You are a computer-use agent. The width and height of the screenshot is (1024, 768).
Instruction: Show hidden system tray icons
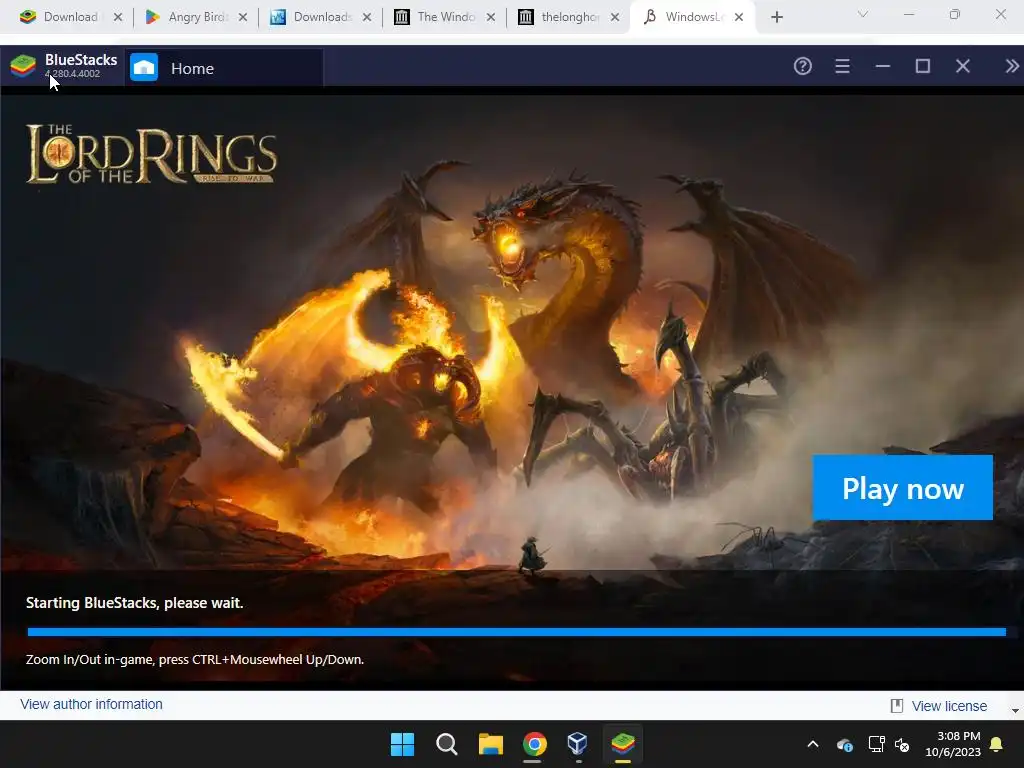click(813, 744)
